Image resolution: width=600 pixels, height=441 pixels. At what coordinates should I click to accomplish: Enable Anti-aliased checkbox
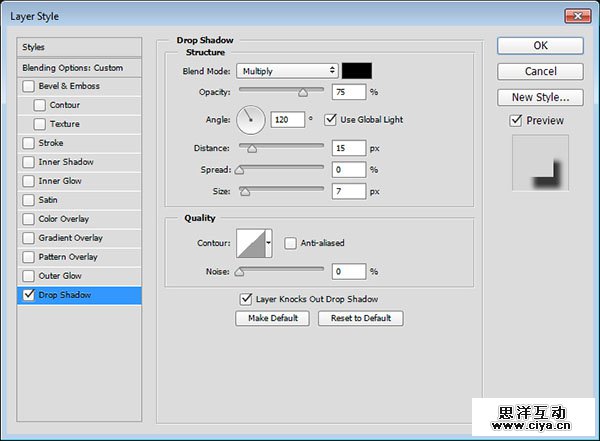(290, 243)
